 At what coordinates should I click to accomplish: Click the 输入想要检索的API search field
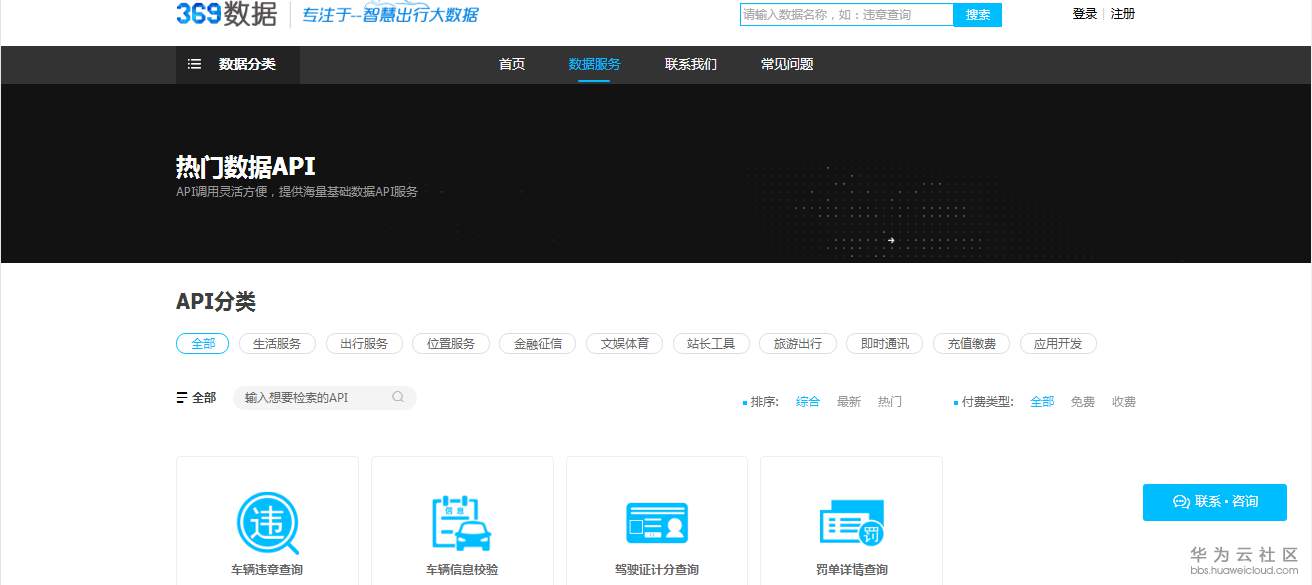(324, 398)
